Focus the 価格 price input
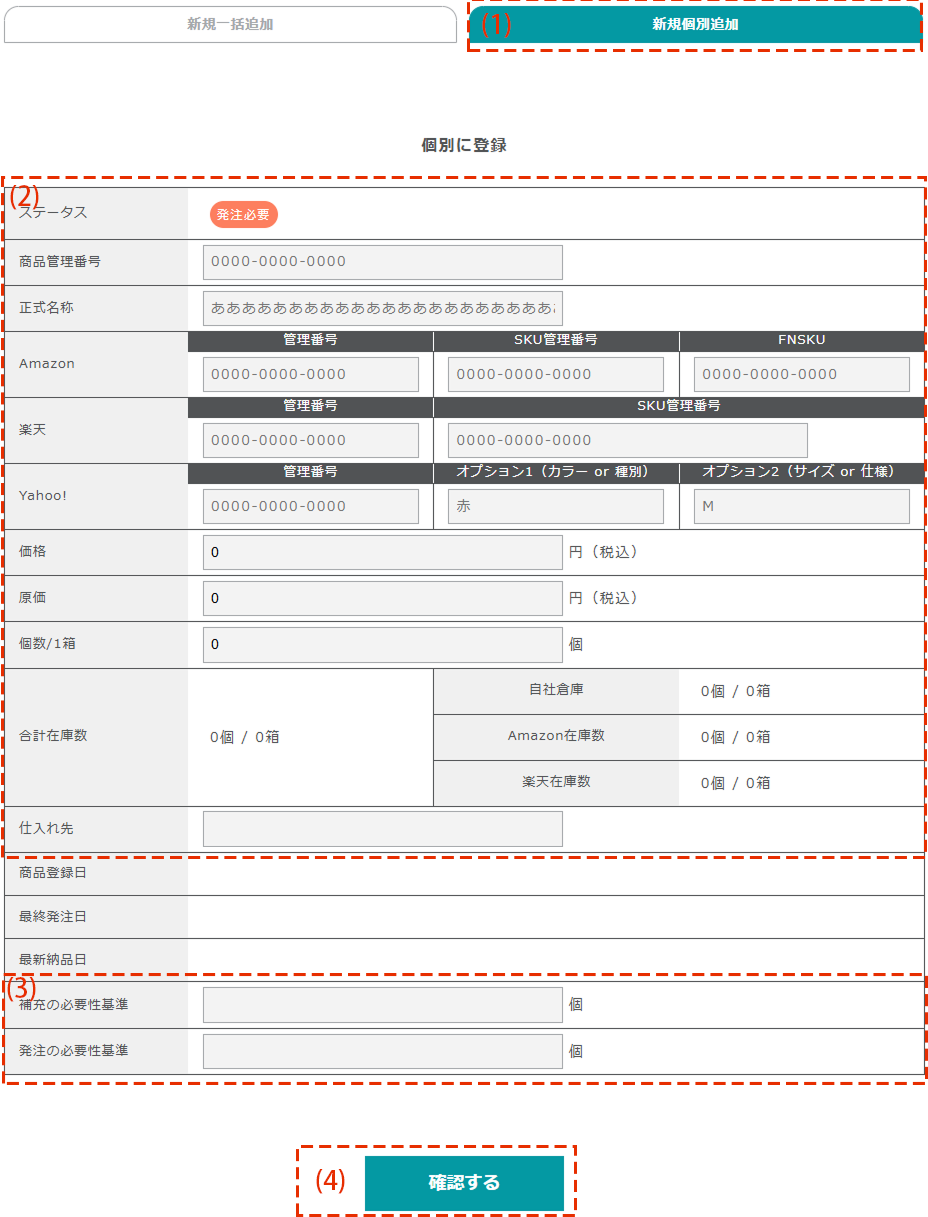Screen dimensions: 928x1217 click(382, 552)
